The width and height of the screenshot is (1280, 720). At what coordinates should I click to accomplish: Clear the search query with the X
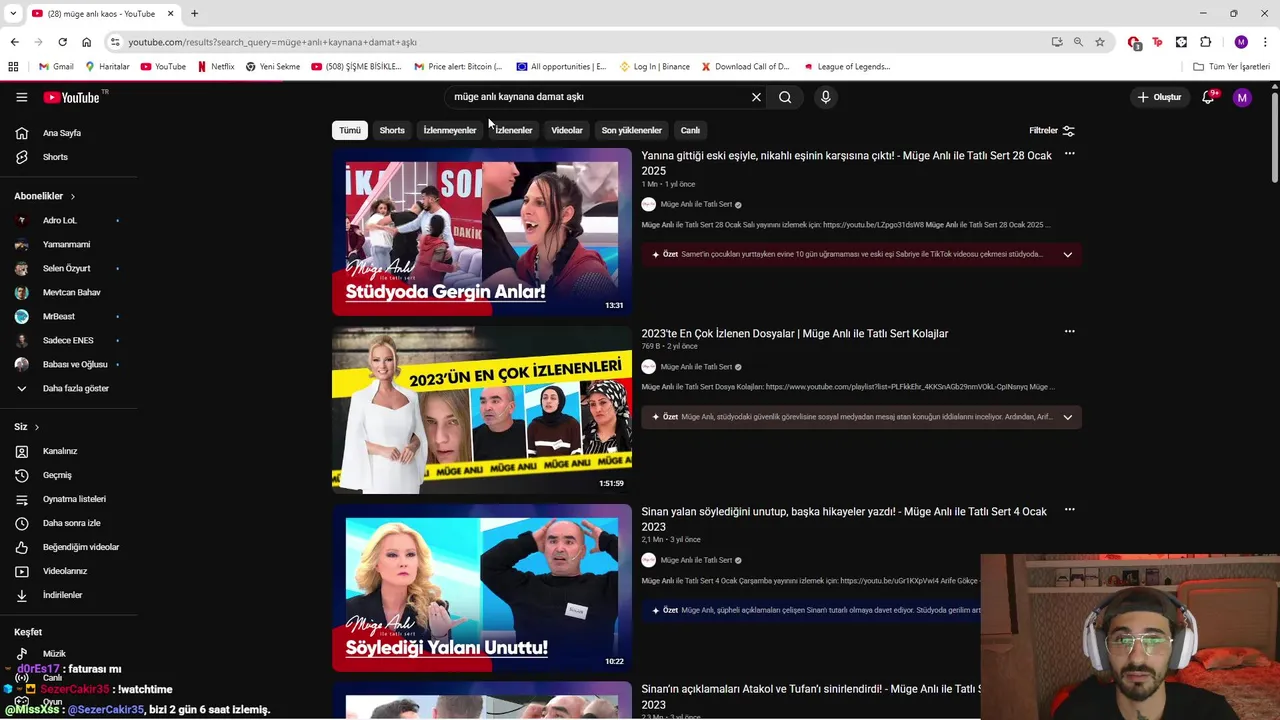click(x=756, y=97)
